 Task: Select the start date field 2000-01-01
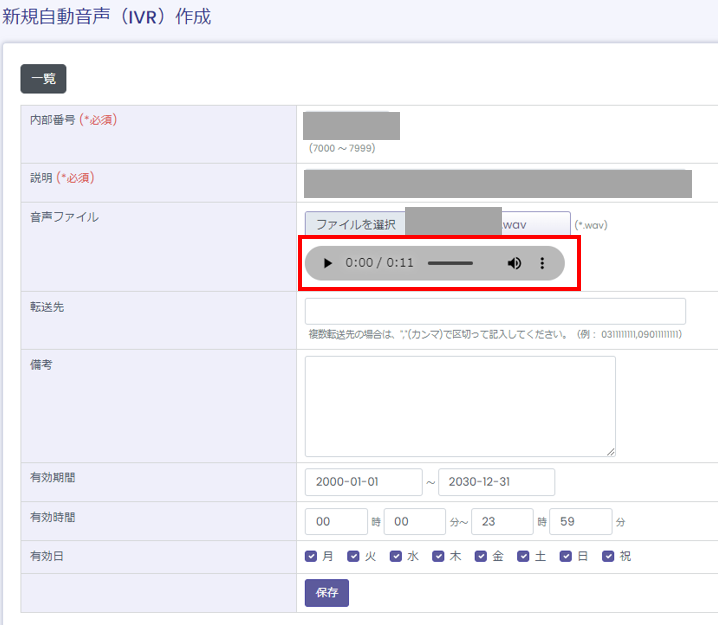coord(363,482)
